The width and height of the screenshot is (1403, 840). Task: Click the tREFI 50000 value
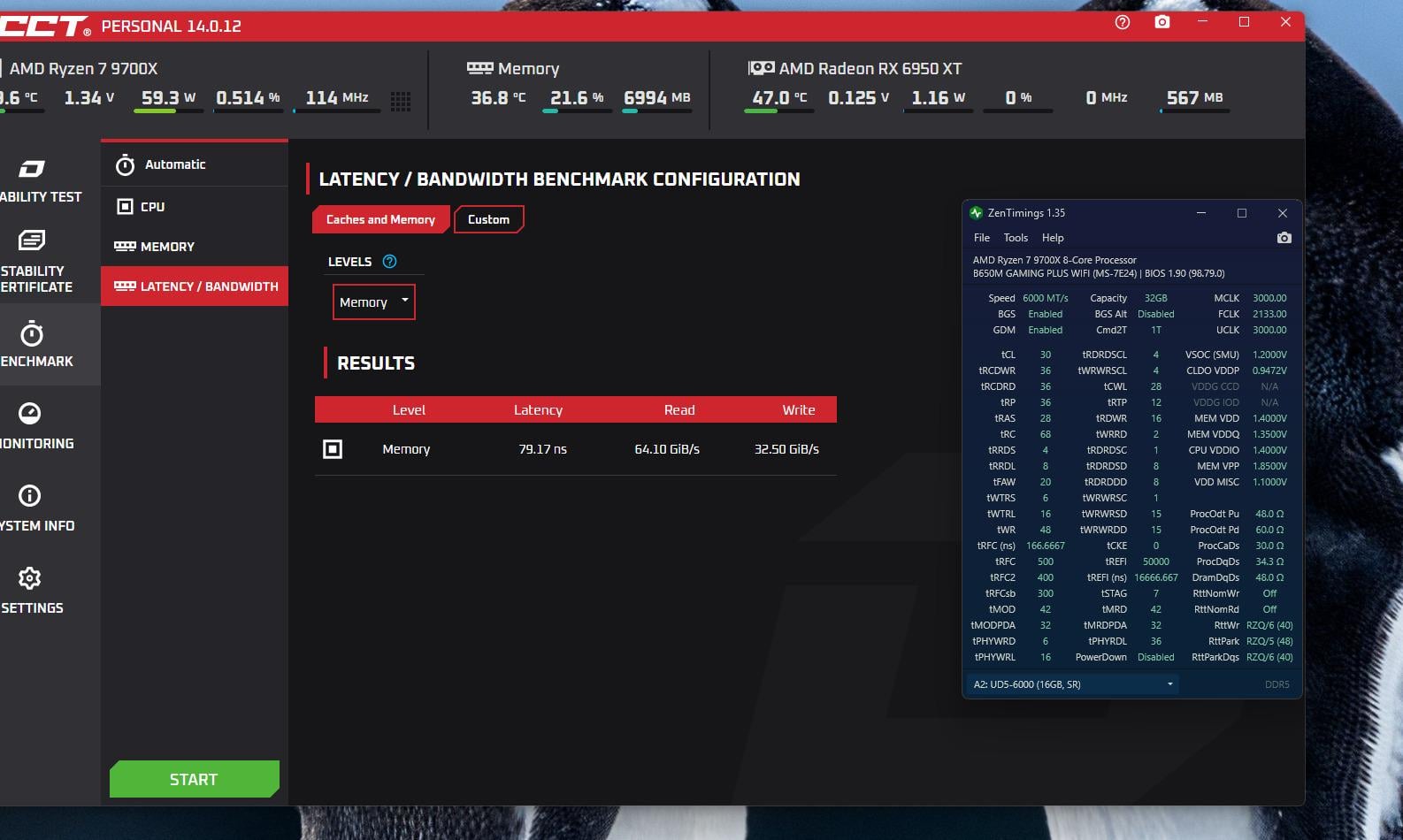1155,561
